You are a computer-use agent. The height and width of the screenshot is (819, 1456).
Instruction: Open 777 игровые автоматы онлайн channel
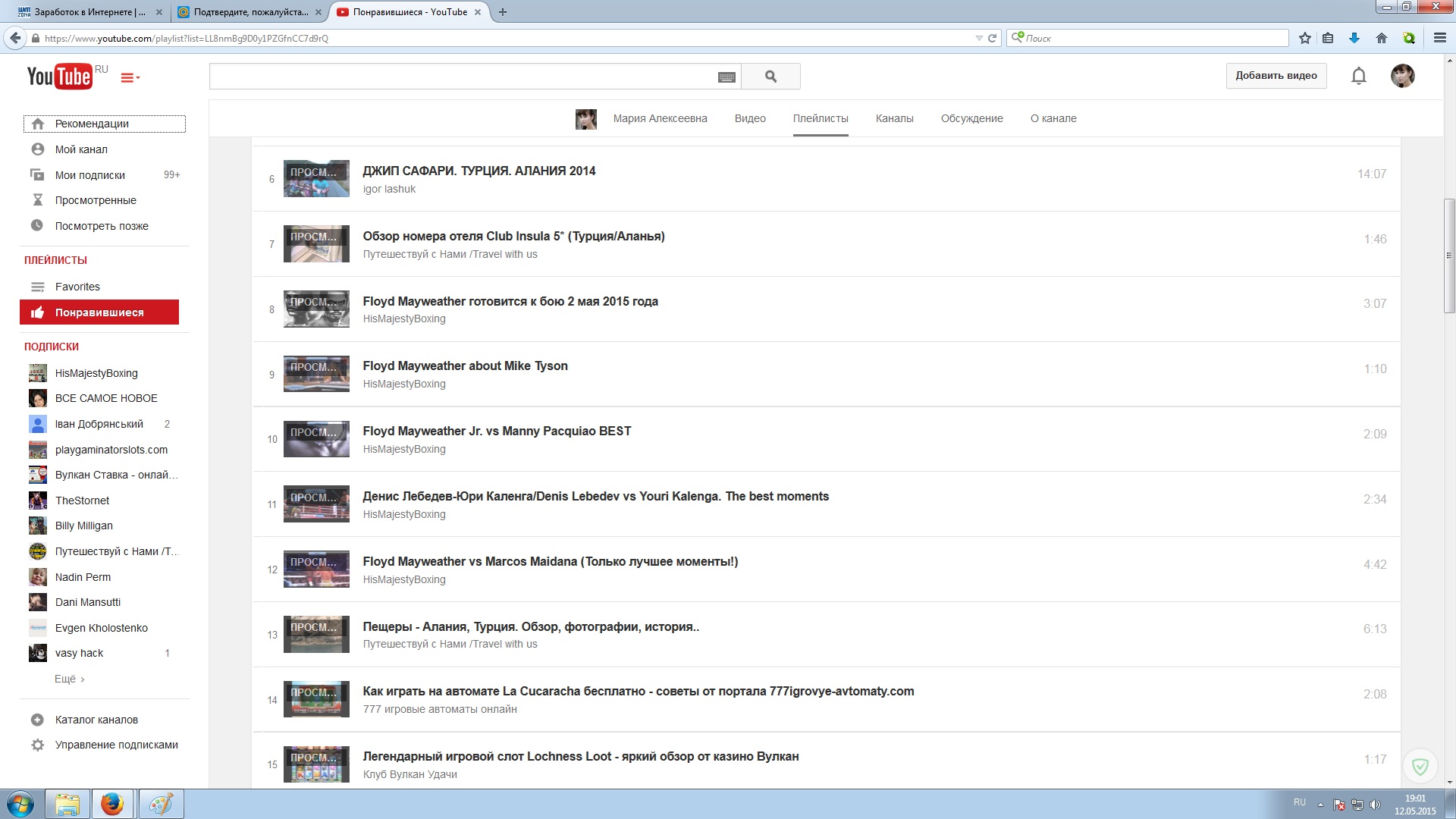coord(440,709)
